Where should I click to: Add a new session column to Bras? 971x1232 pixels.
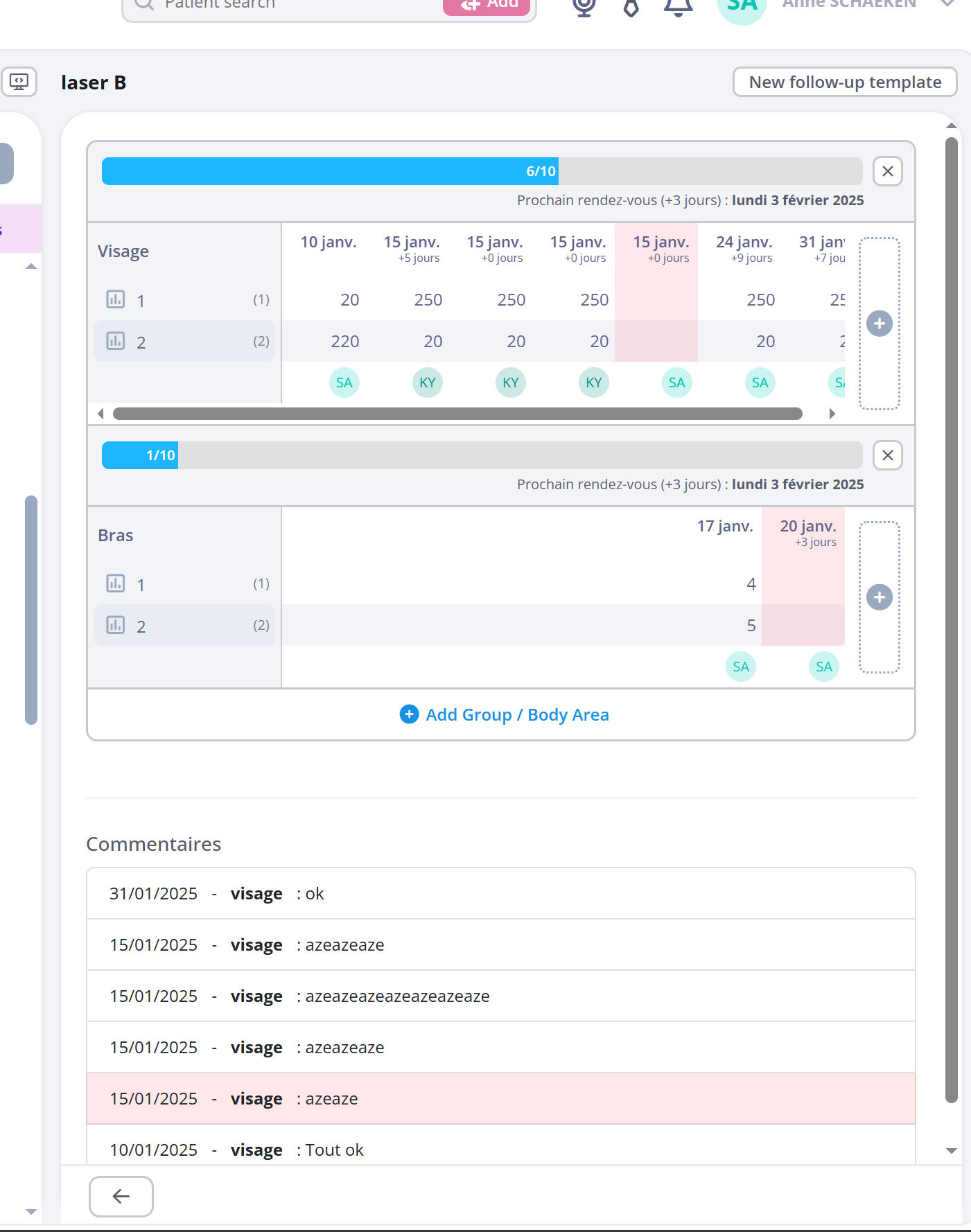pyautogui.click(x=879, y=597)
